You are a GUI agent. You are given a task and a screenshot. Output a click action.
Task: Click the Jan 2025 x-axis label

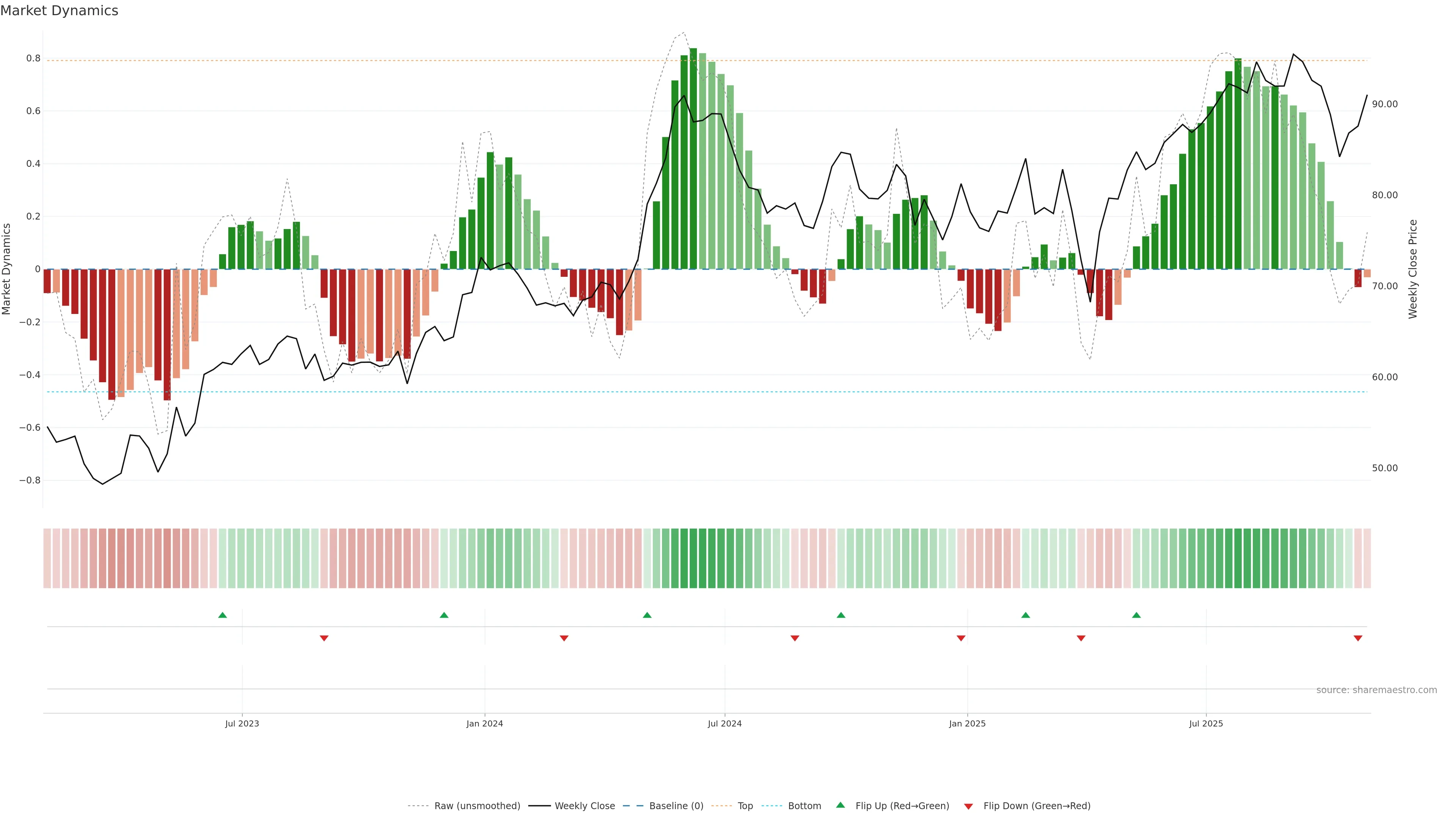pos(967,723)
